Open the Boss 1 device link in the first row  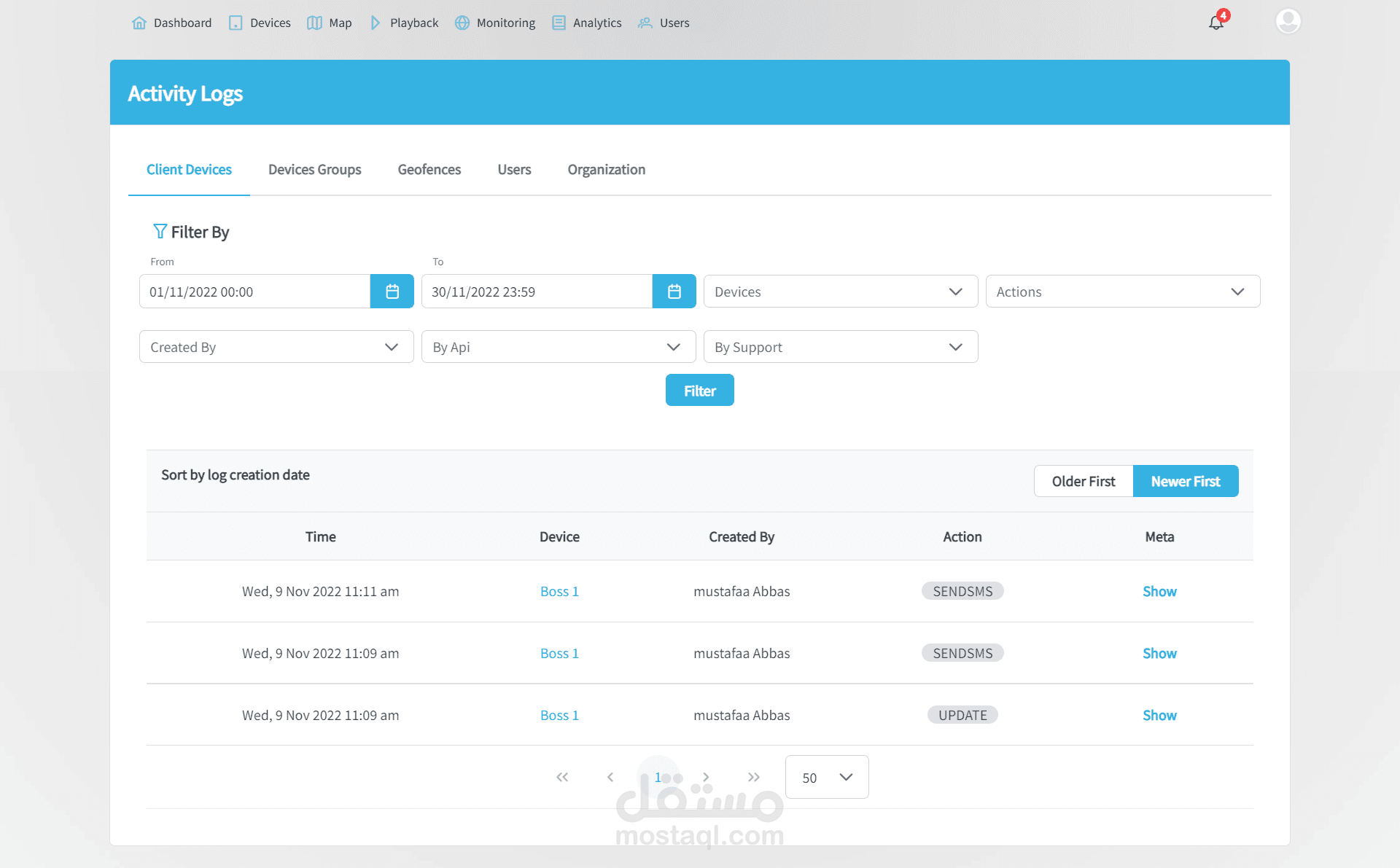click(559, 591)
